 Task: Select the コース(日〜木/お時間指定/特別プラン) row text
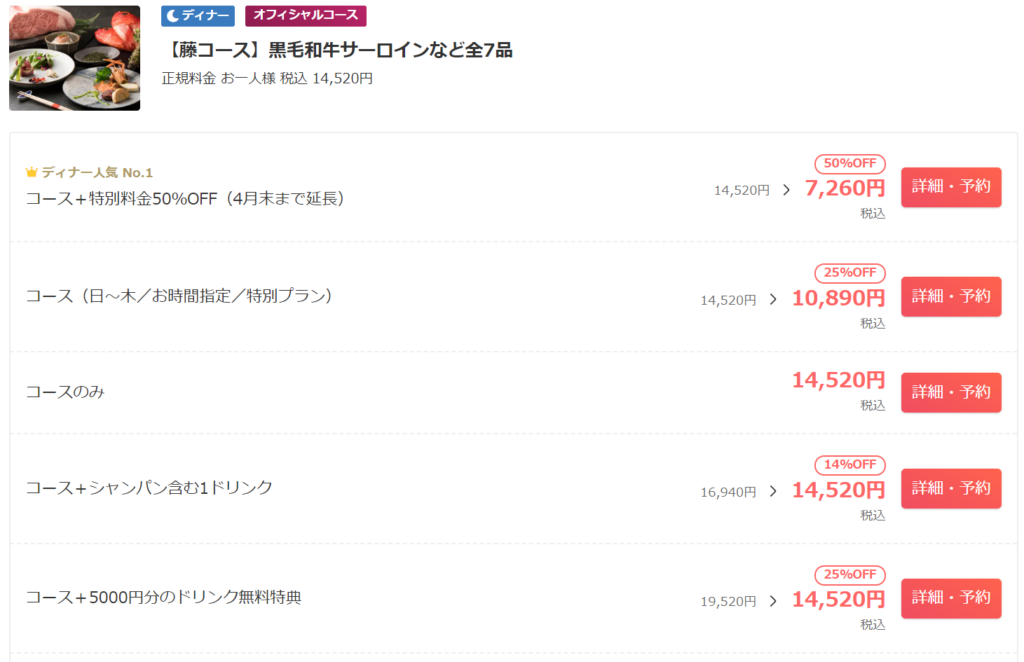coord(179,296)
